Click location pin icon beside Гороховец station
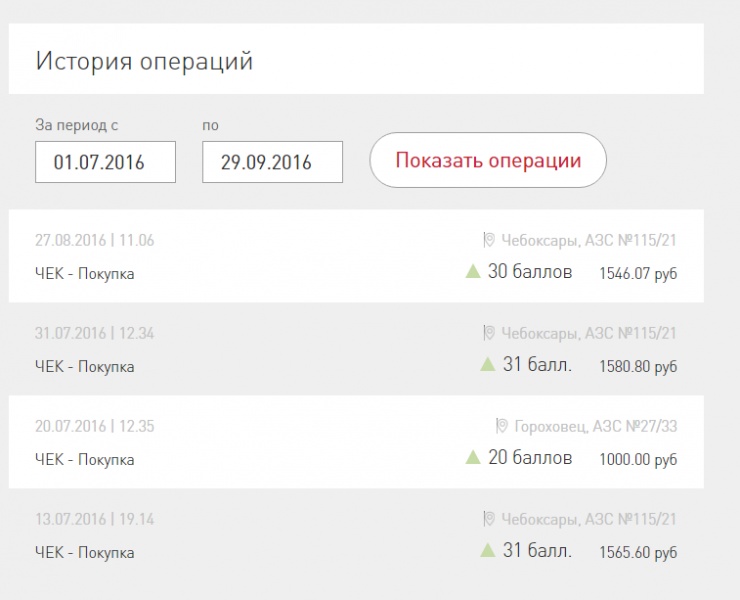The height and width of the screenshot is (600, 740). pyautogui.click(x=502, y=426)
